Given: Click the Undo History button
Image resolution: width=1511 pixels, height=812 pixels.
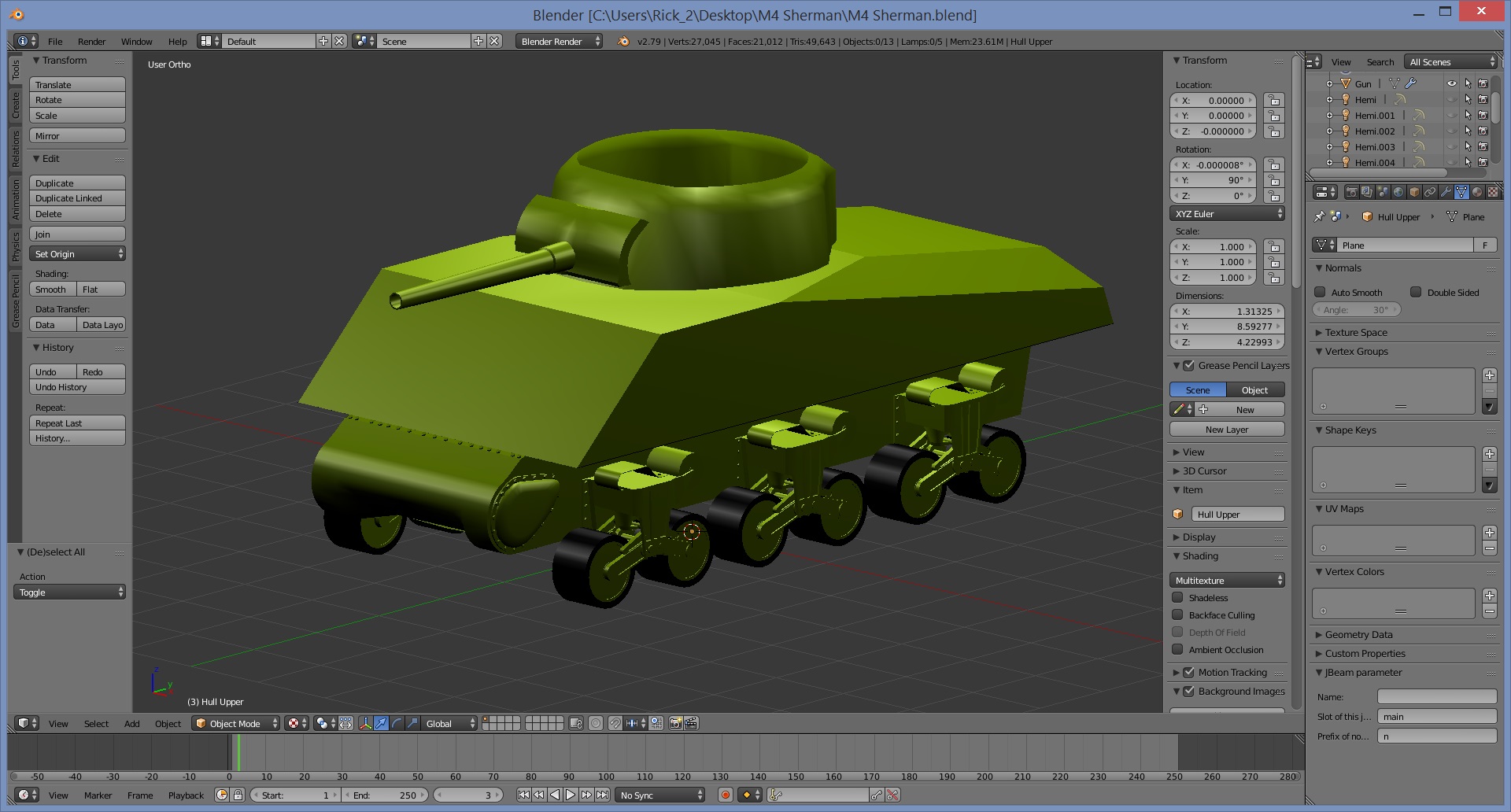Looking at the screenshot, I should click(x=77, y=386).
